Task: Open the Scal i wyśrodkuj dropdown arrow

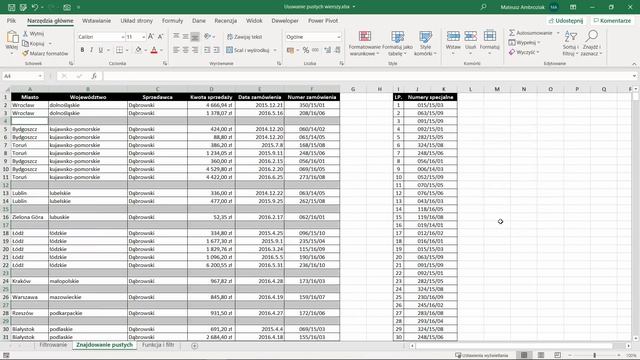Action: pos(275,50)
